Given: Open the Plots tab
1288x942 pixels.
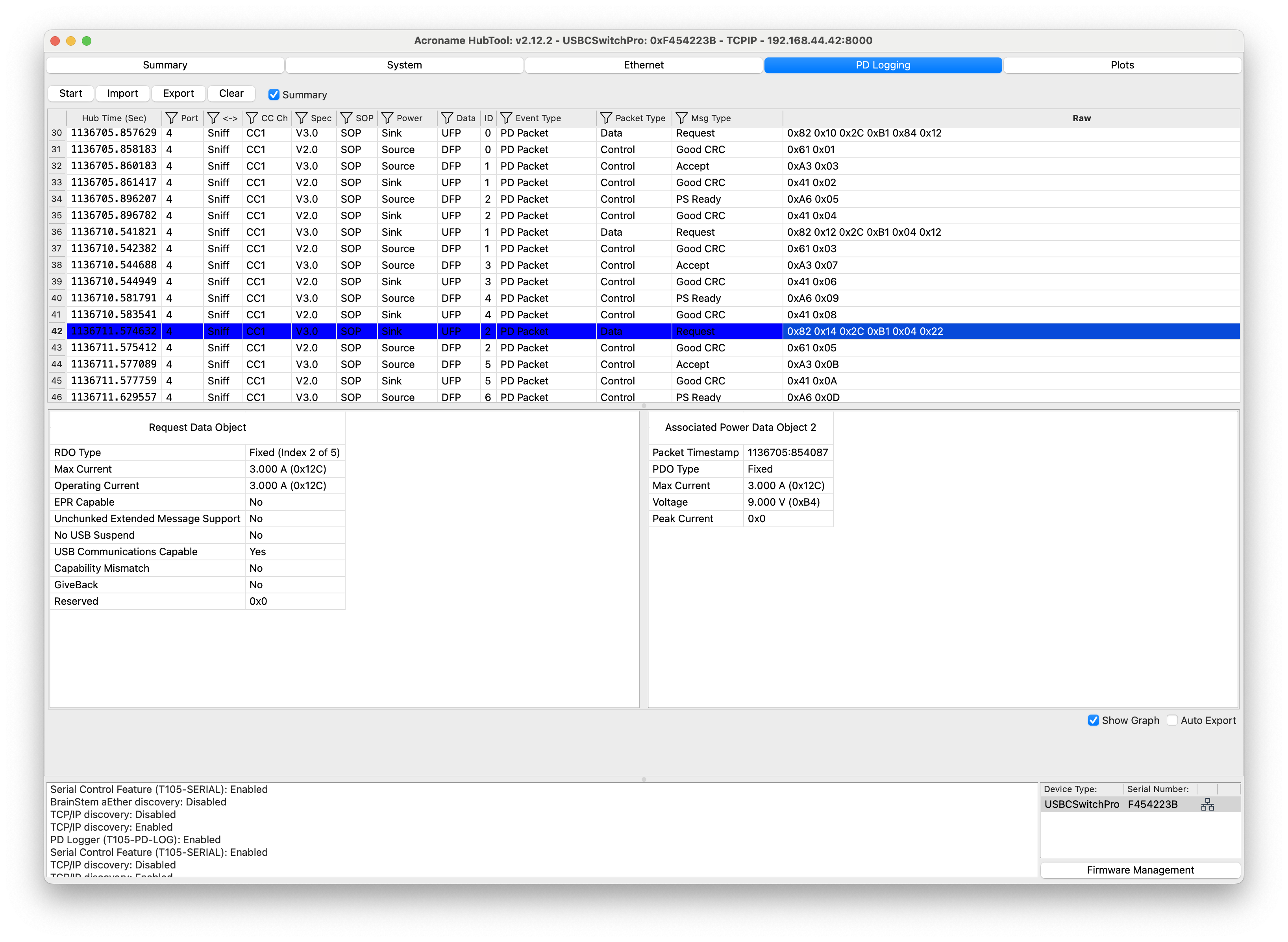Looking at the screenshot, I should tap(1122, 65).
